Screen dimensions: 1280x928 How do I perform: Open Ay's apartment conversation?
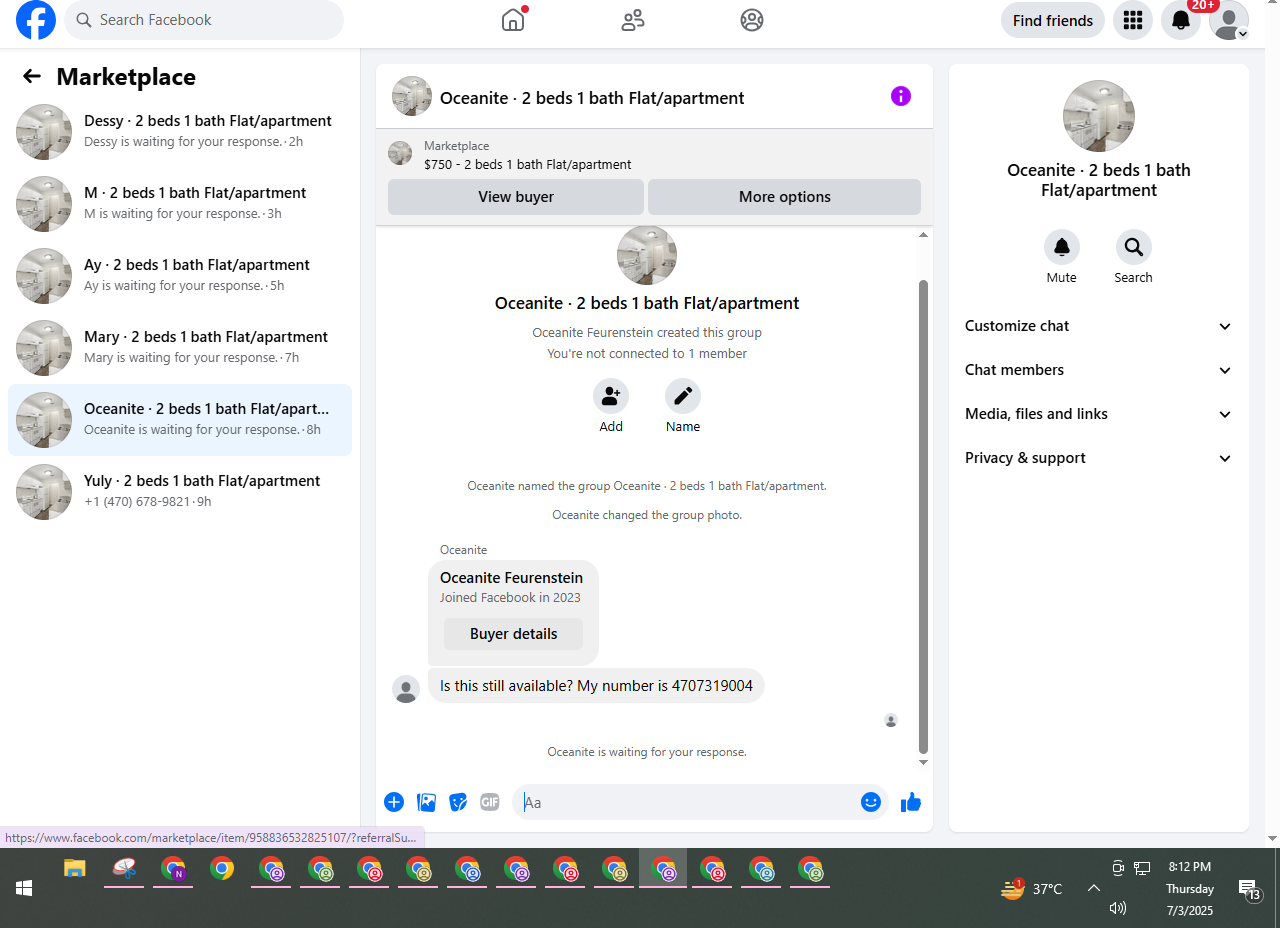click(x=180, y=276)
